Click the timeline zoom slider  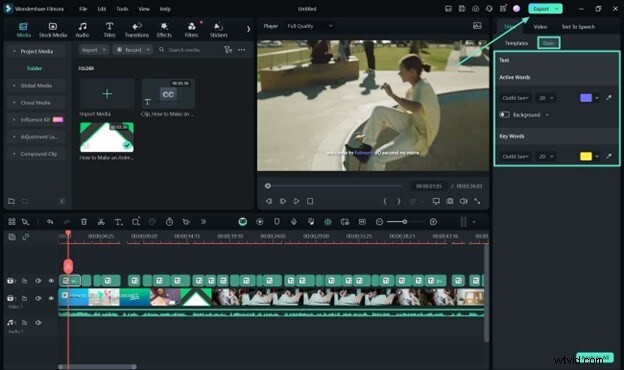406,222
